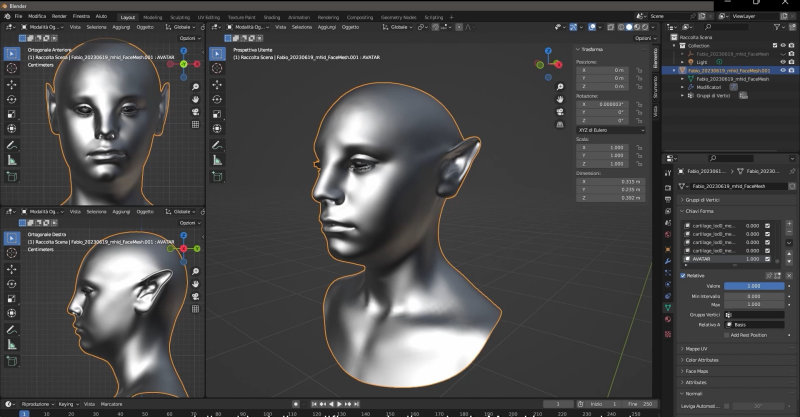Switch to Geometry Nodes workspace tab
This screenshot has height=417, width=800.
pyautogui.click(x=398, y=17)
